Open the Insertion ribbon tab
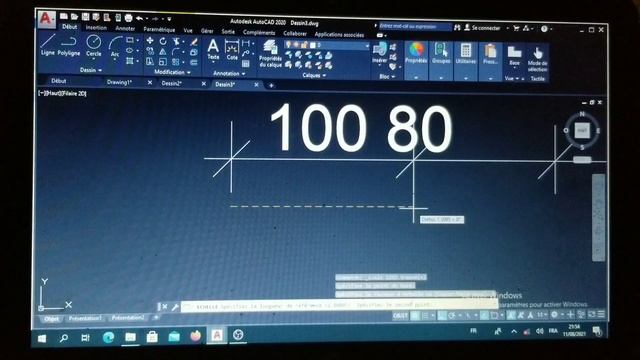 (96, 28)
